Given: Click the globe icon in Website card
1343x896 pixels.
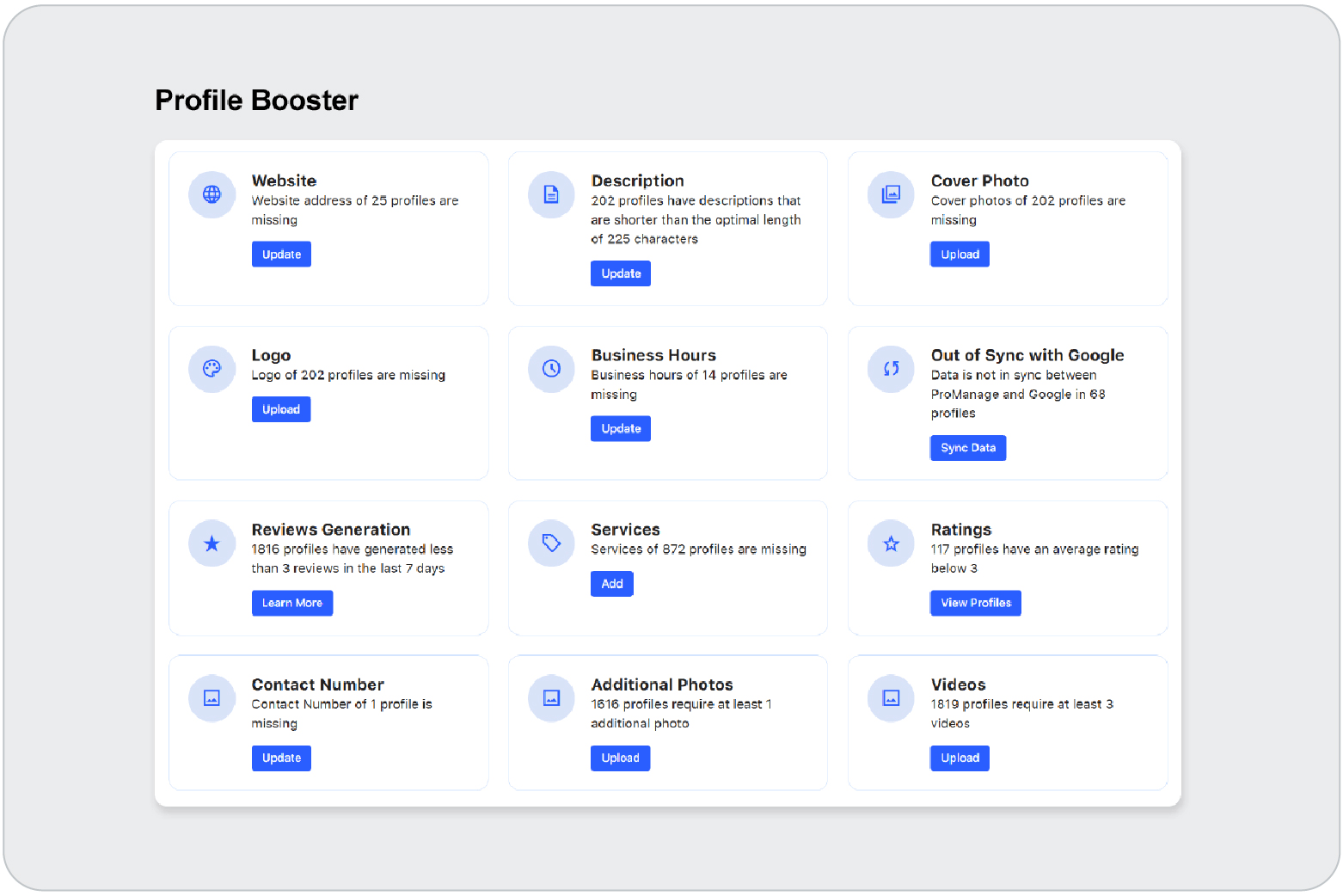Looking at the screenshot, I should pos(212,194).
